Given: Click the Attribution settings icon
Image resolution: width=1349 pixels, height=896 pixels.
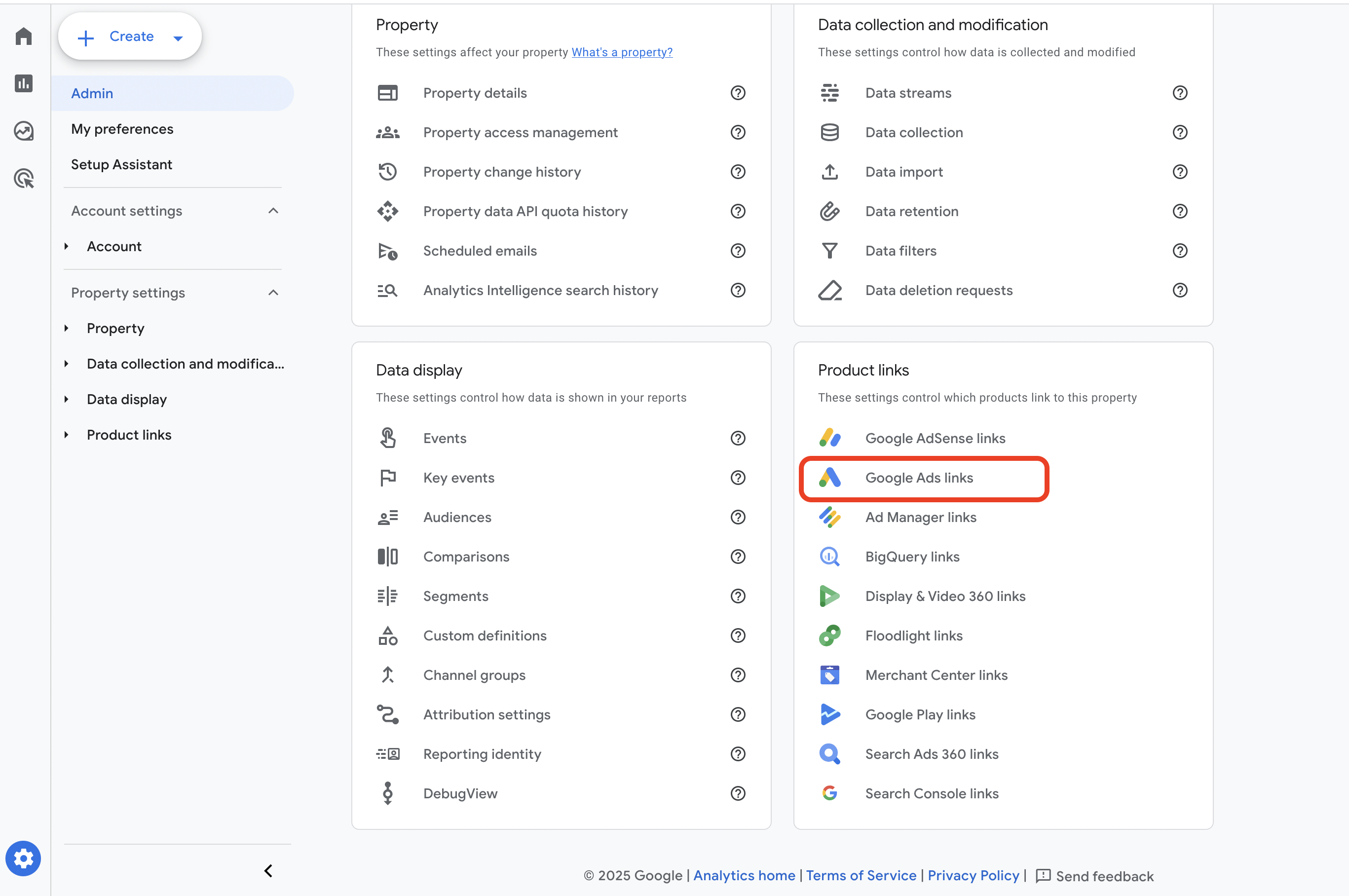Looking at the screenshot, I should click(389, 714).
